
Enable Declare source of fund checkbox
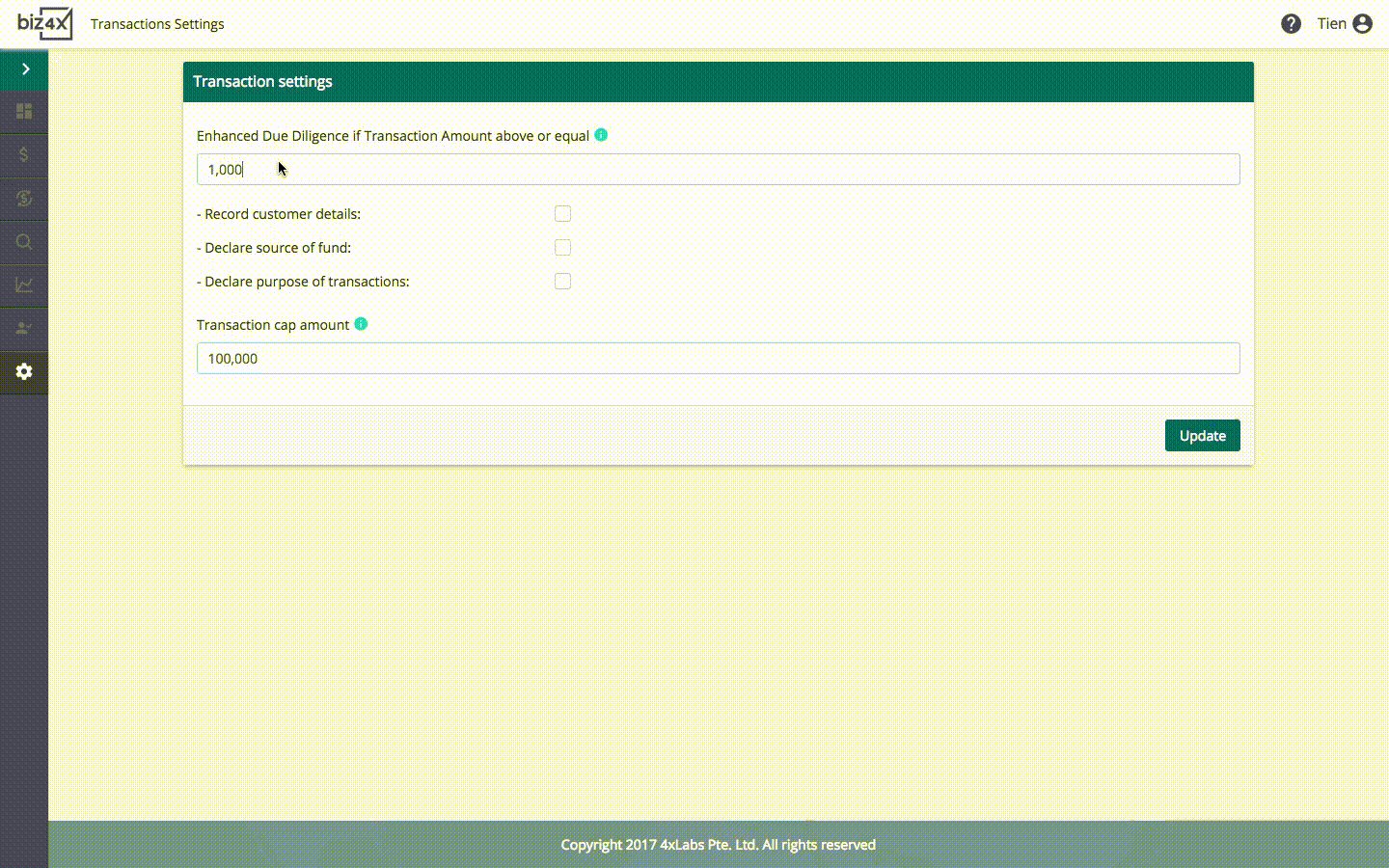562,247
